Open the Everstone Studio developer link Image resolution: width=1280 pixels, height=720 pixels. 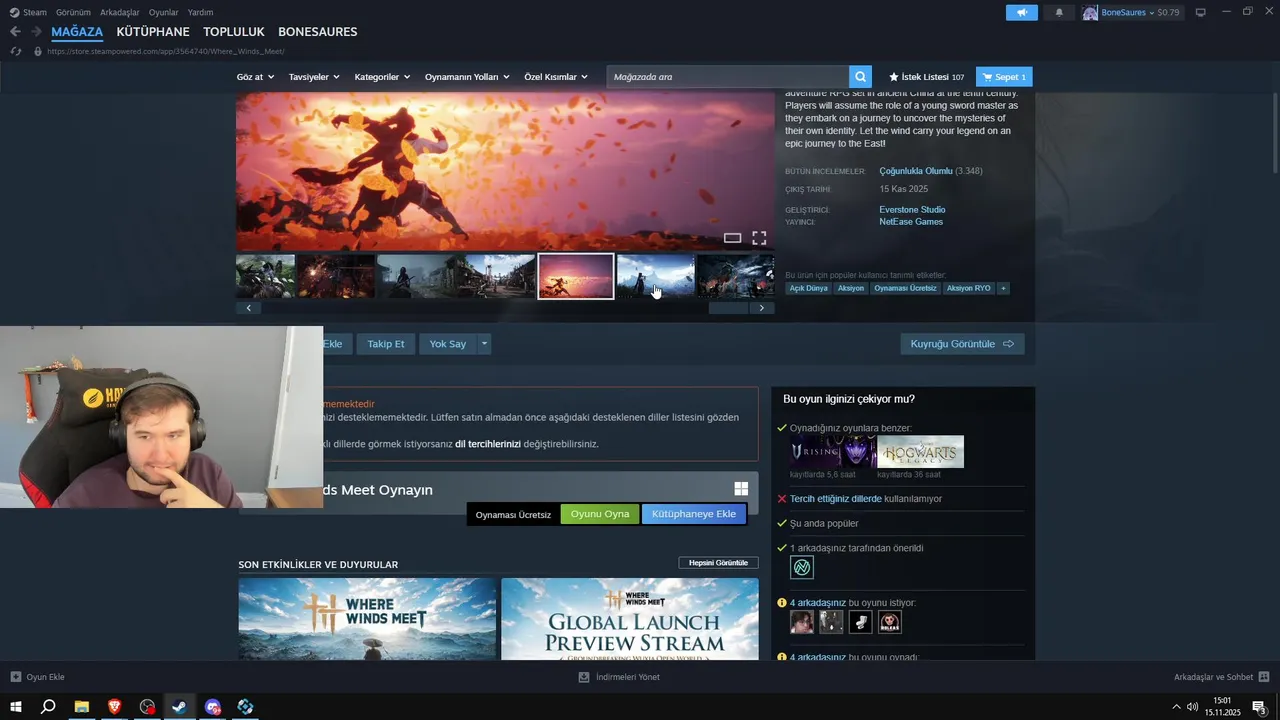click(x=912, y=210)
